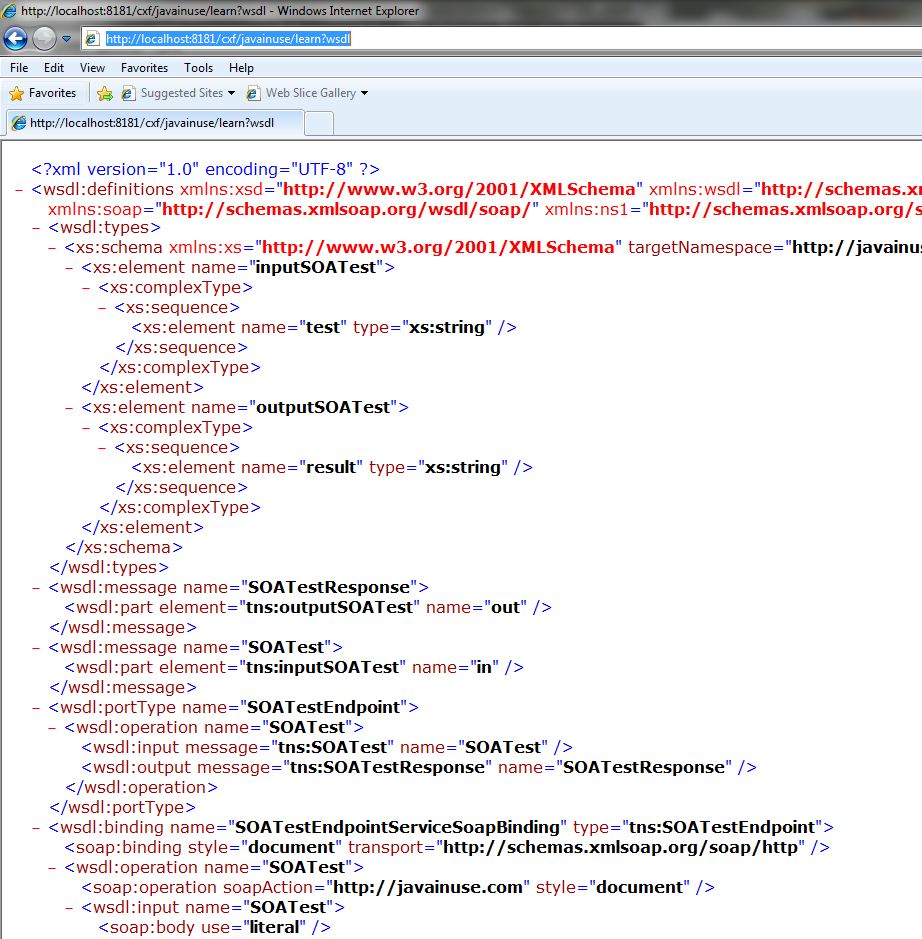Screen dimensions: 922x939
Task: Open the Favorites menu
Action: click(144, 68)
